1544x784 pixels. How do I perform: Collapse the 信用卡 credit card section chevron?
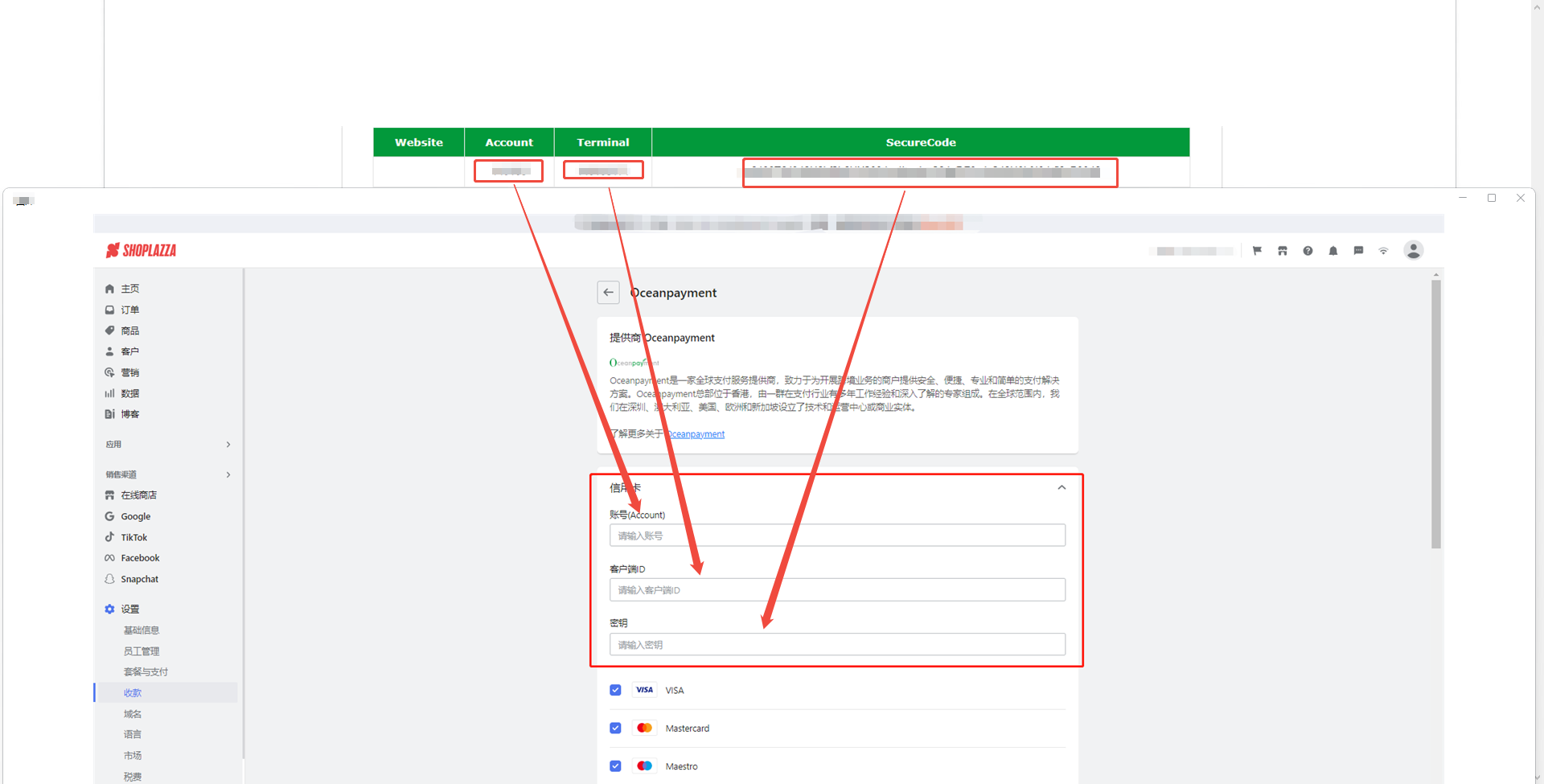(1061, 487)
